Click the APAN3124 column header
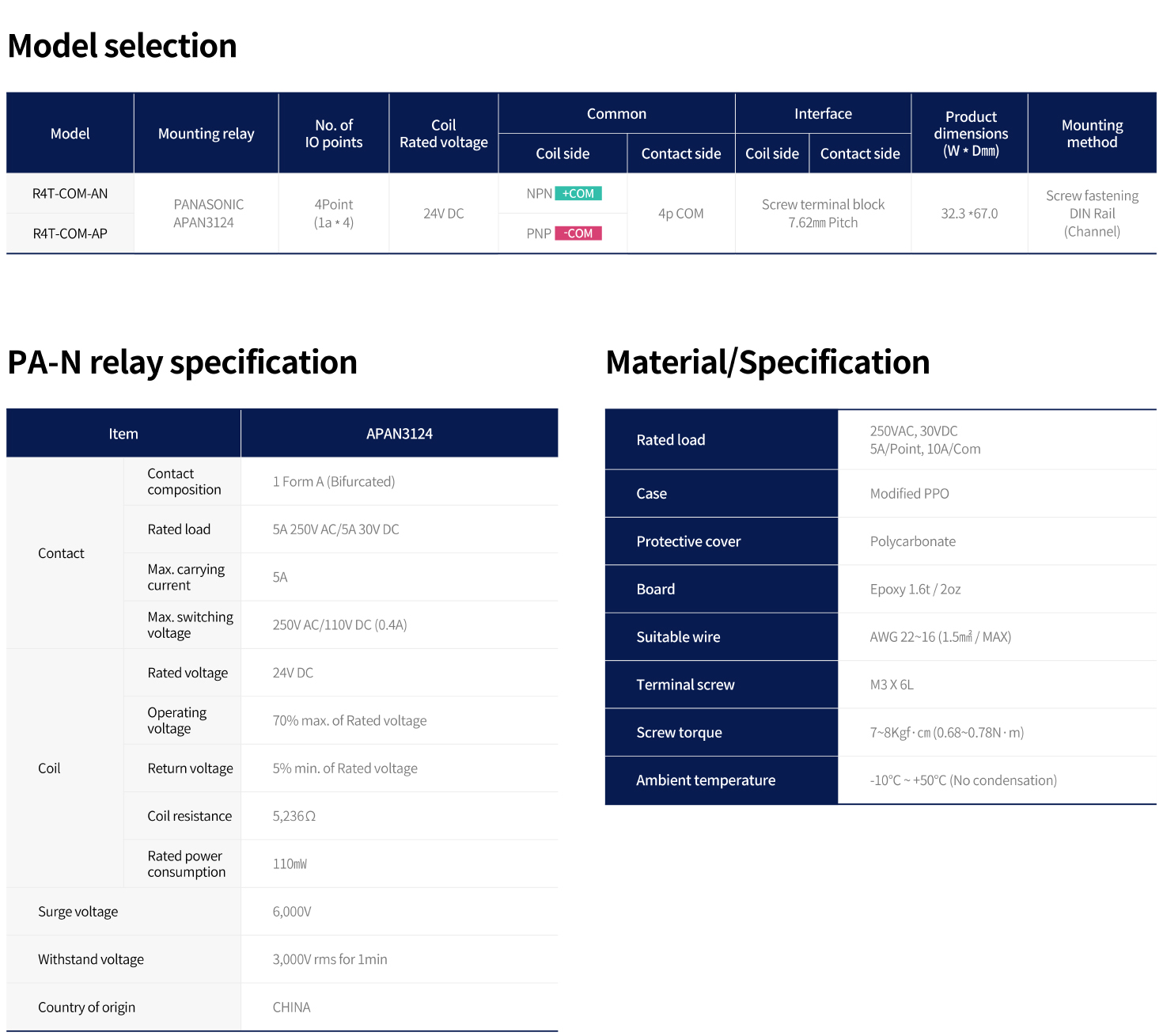 click(x=399, y=434)
